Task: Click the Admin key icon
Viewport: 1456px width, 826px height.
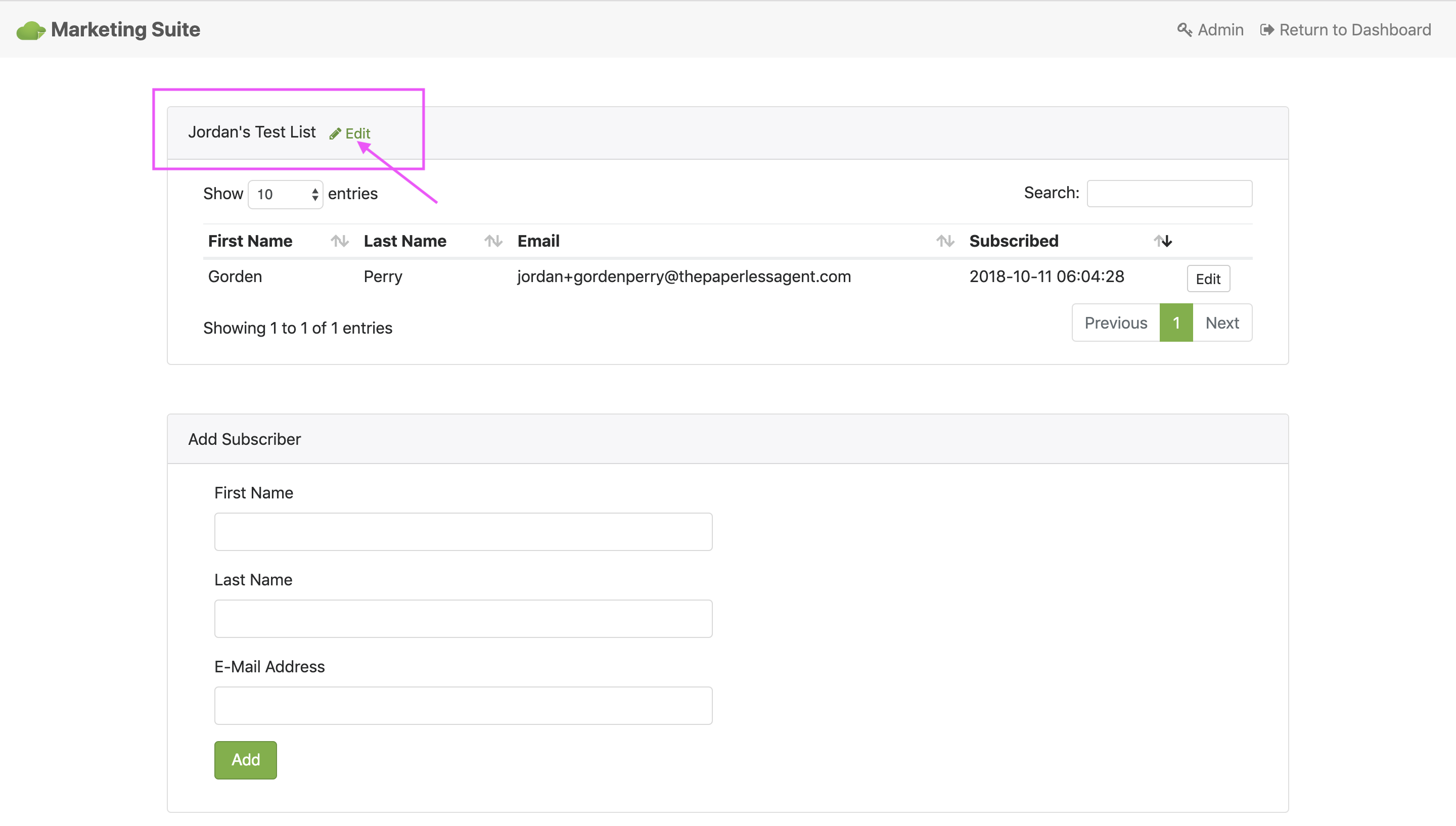Action: coord(1185,29)
